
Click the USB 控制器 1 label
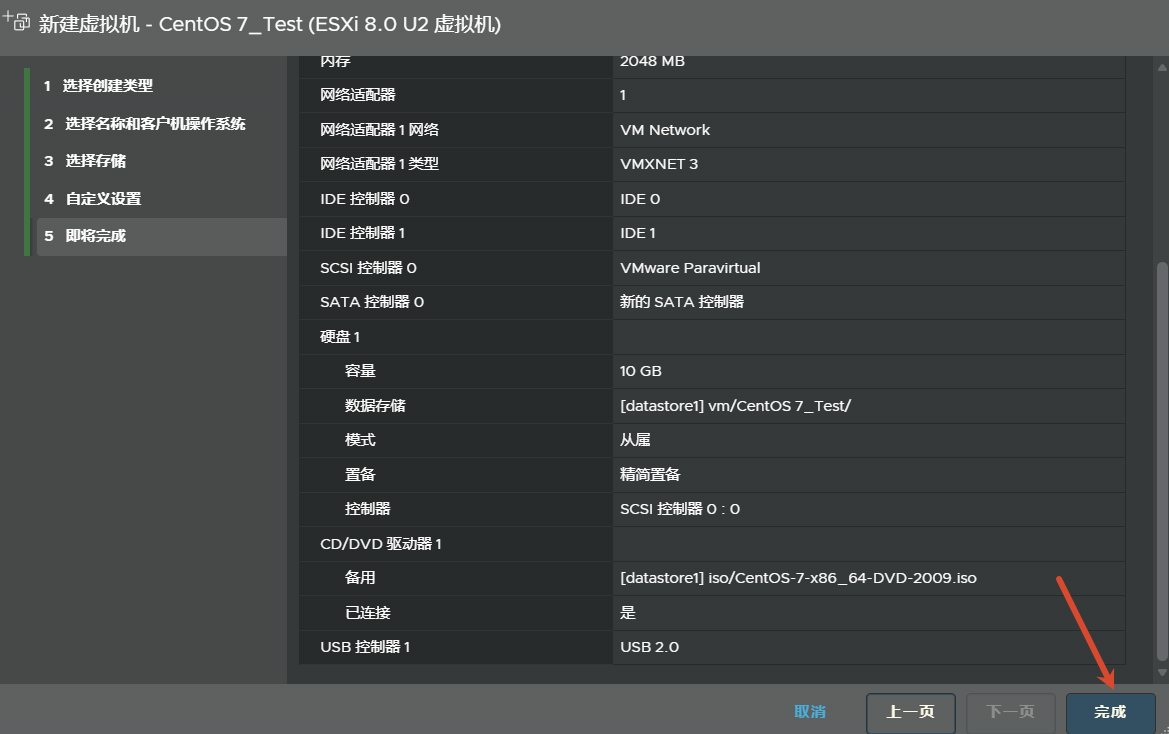tap(365, 647)
